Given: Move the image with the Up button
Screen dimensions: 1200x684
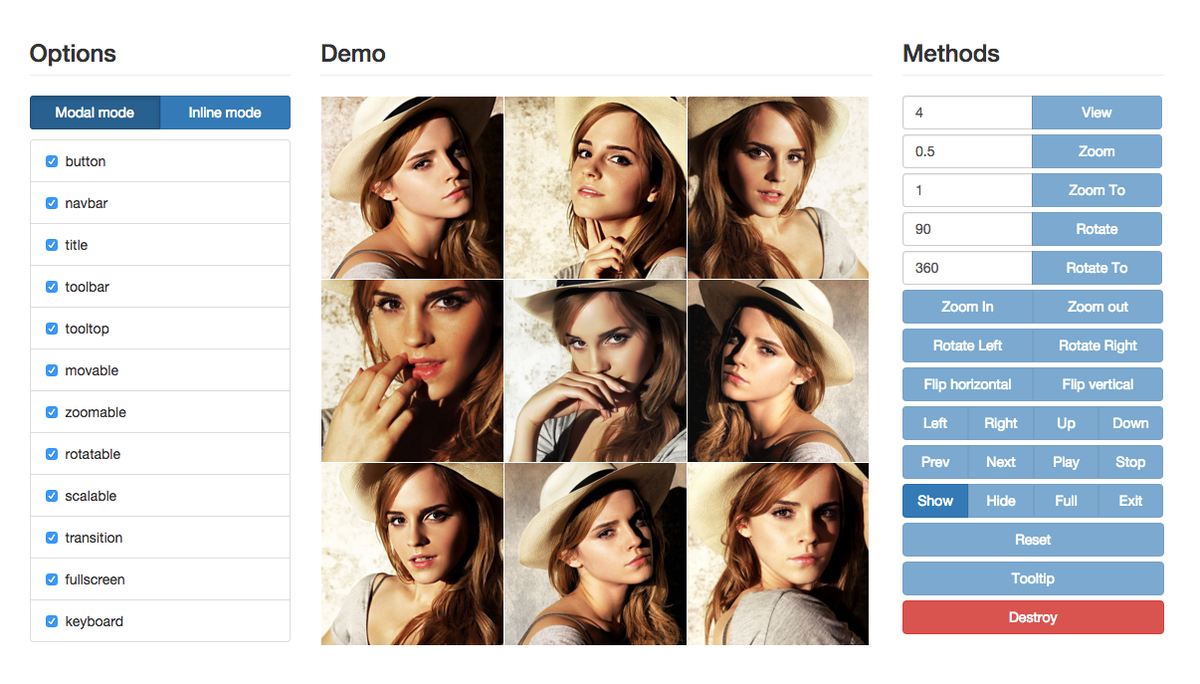Looking at the screenshot, I should [x=1066, y=424].
